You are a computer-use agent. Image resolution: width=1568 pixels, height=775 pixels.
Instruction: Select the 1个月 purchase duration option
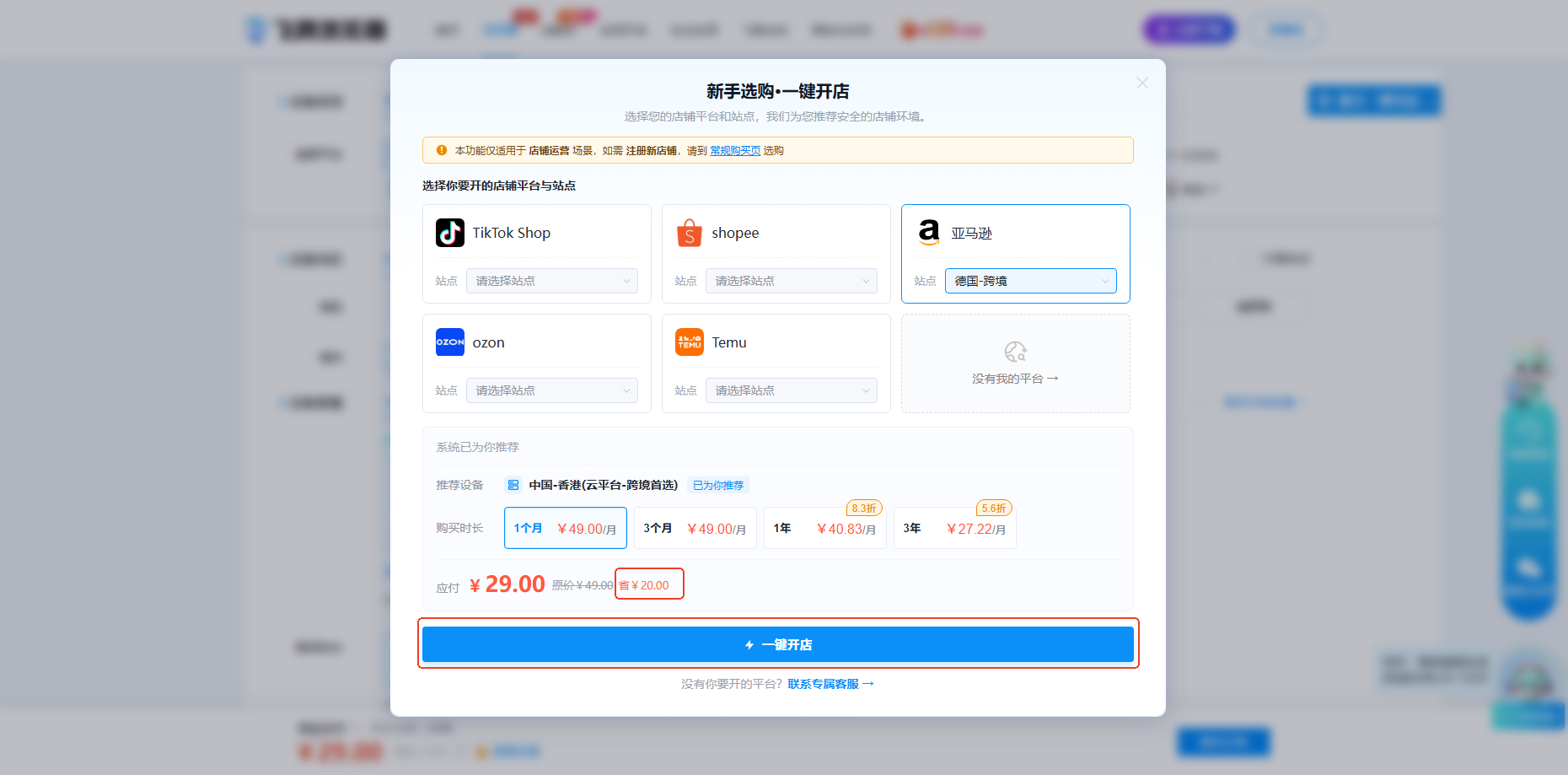pyautogui.click(x=566, y=528)
